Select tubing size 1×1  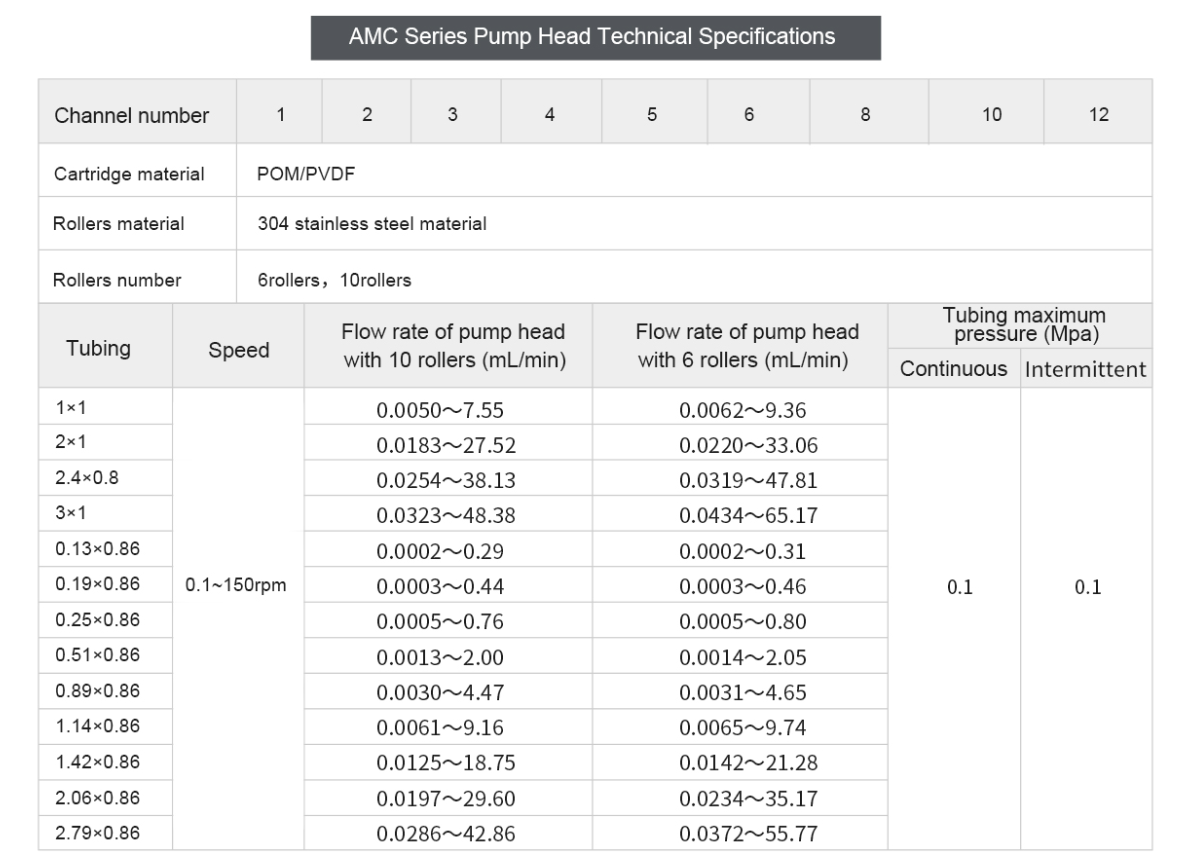[x=71, y=407]
